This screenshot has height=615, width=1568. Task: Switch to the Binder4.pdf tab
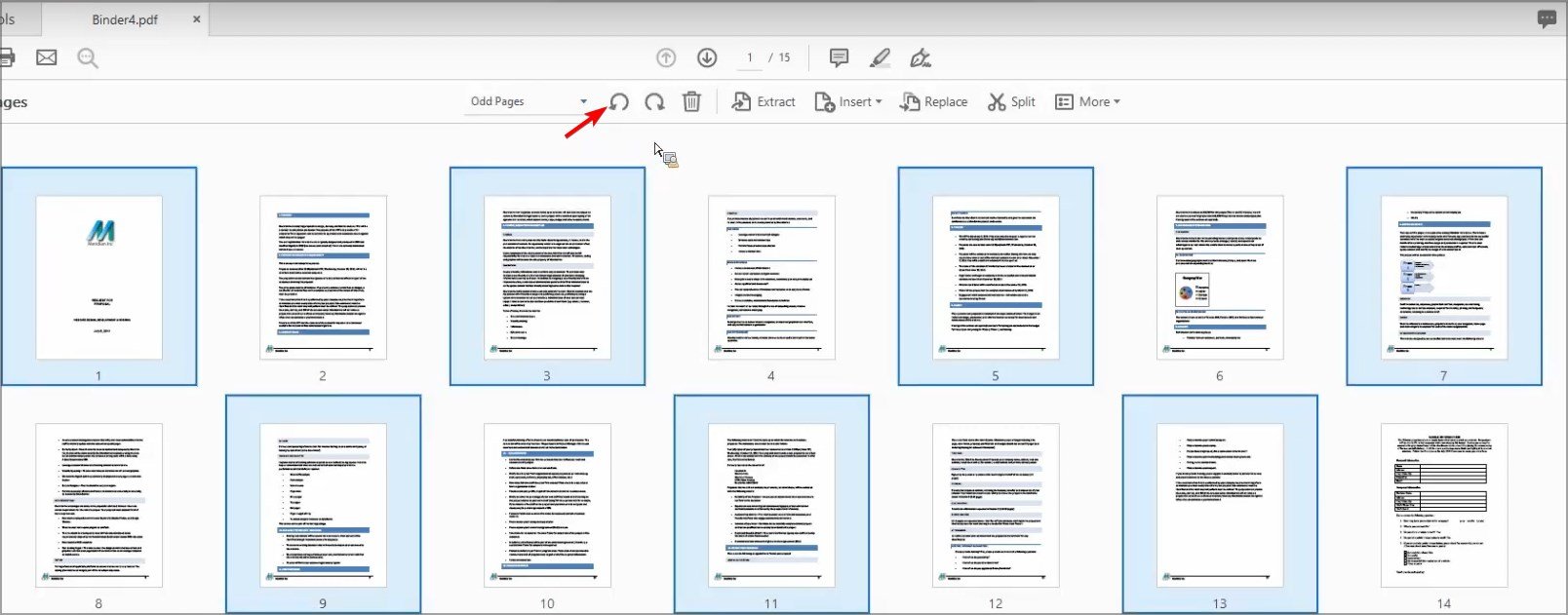[124, 19]
